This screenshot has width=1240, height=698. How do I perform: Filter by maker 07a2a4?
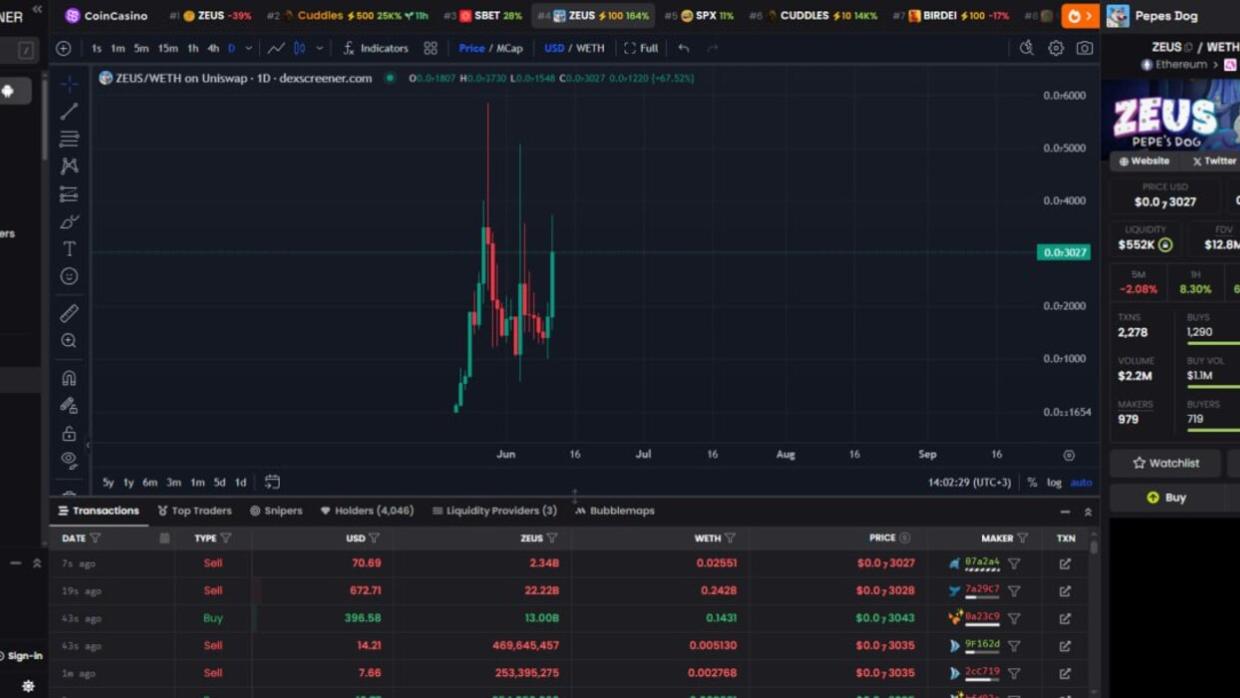click(x=1014, y=564)
